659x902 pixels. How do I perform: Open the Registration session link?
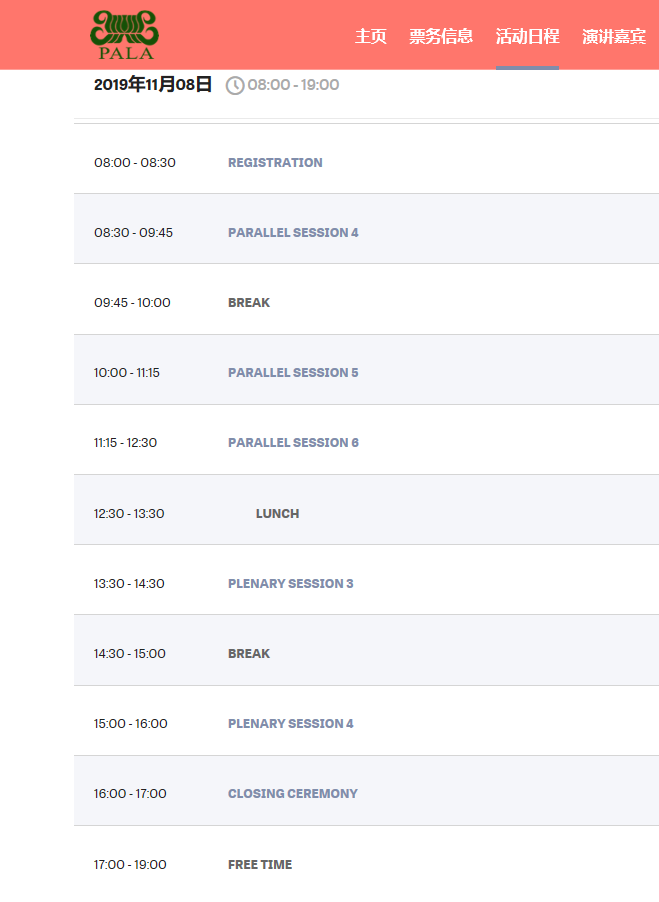(275, 163)
